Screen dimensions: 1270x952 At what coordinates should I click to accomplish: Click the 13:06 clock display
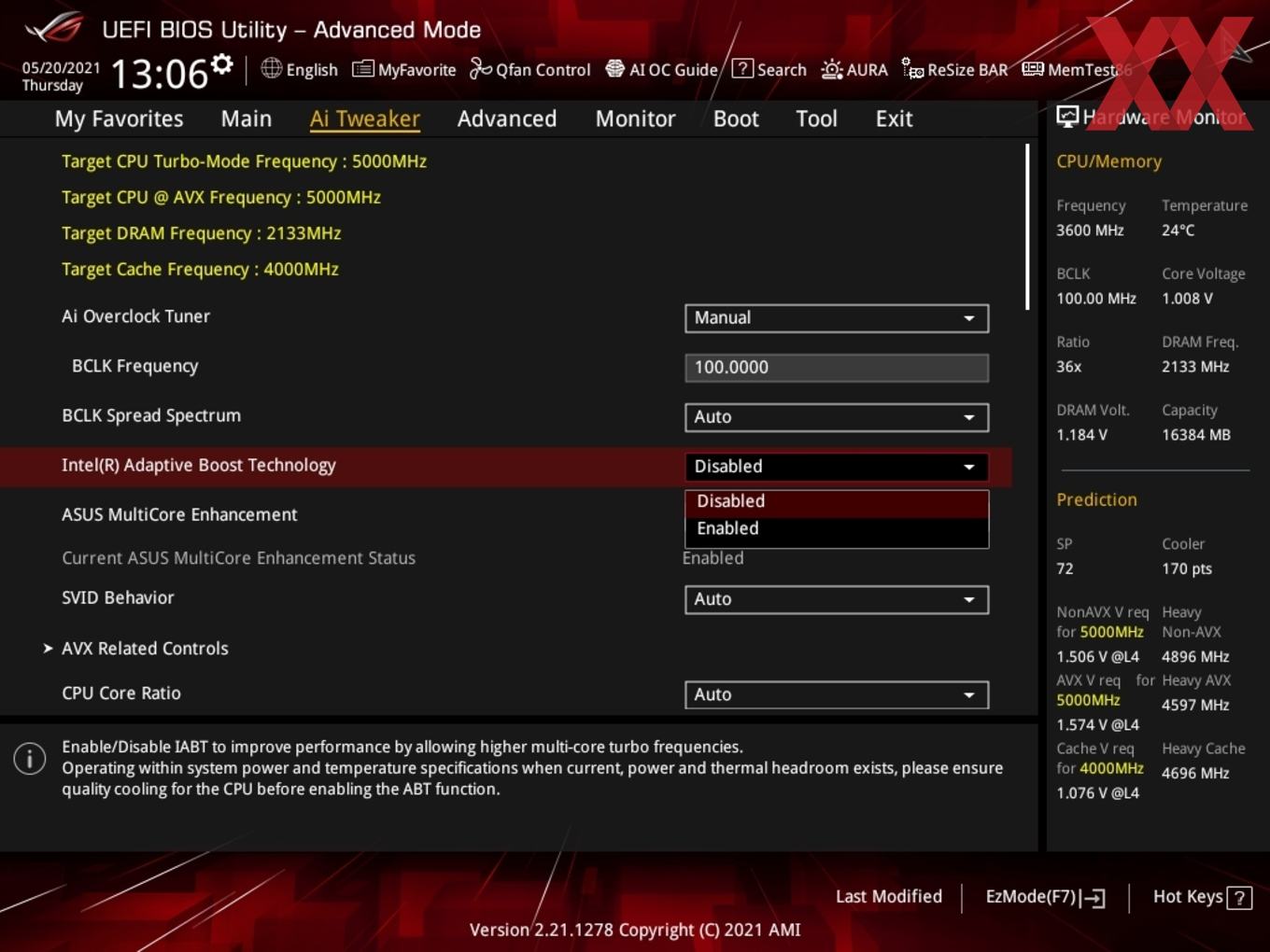coord(160,74)
